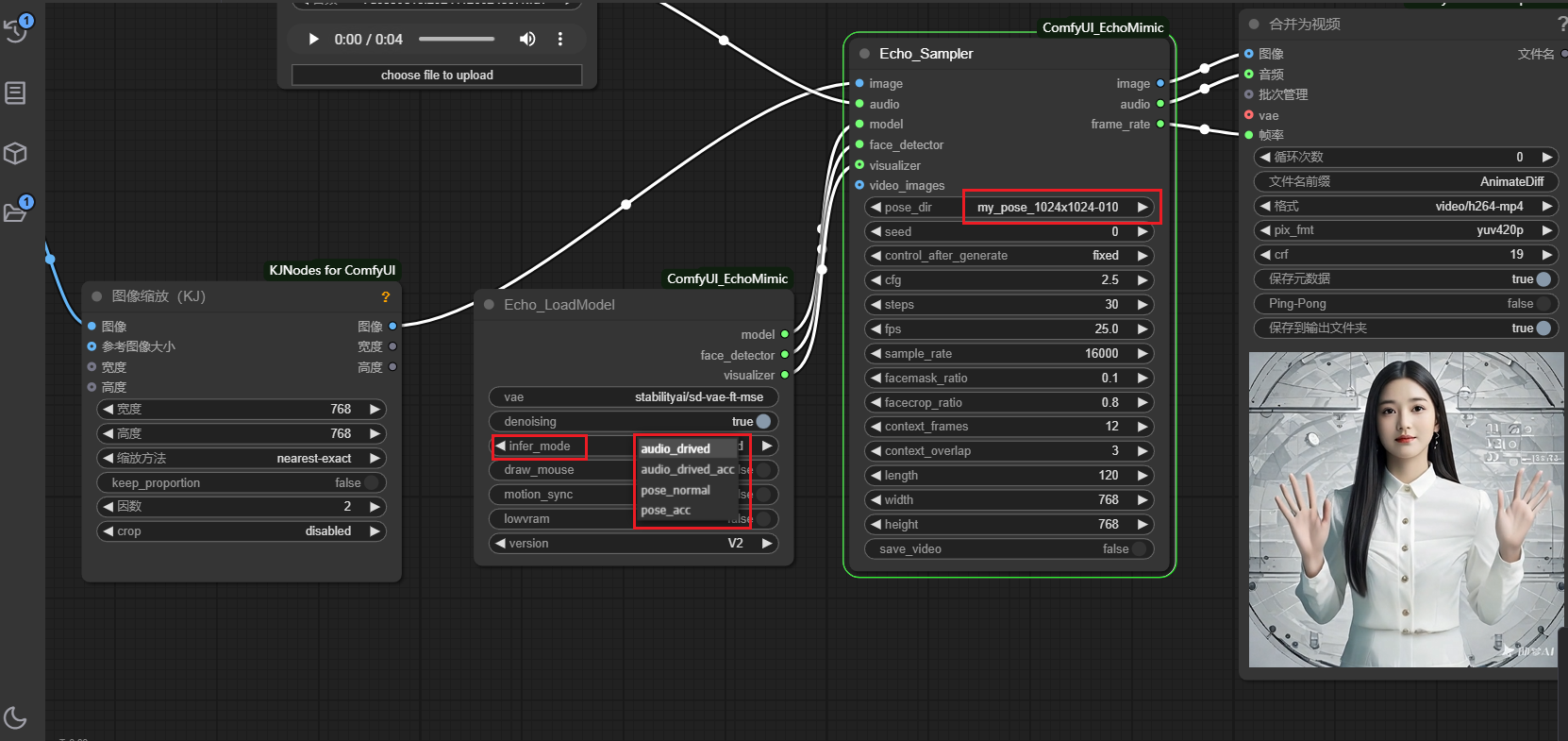Image resolution: width=1568 pixels, height=741 pixels.
Task: Toggle dark theme with moon icon
Action: coord(15,717)
